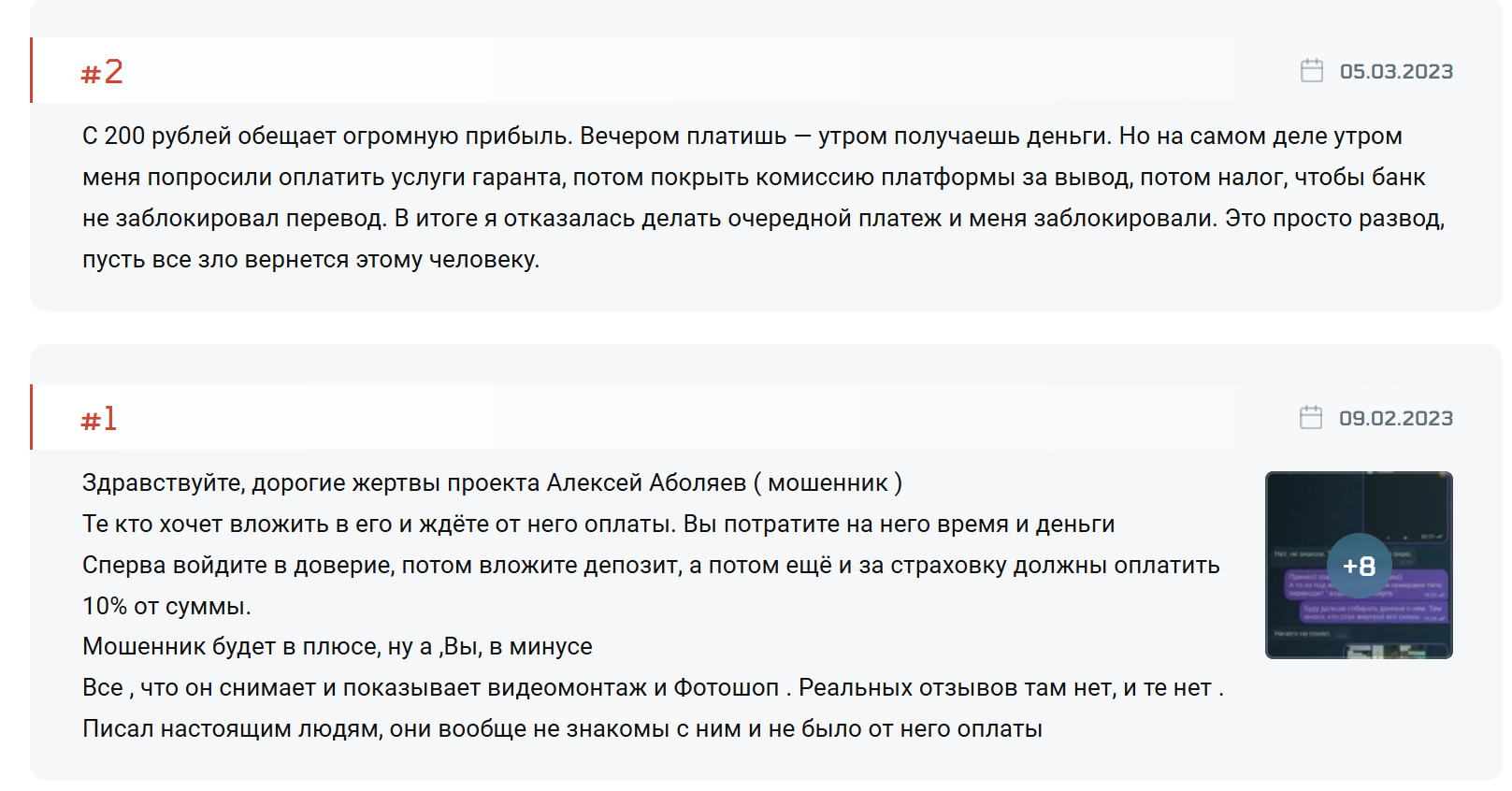Click the line starting 'Те кто хочет вложить'

coord(598,525)
